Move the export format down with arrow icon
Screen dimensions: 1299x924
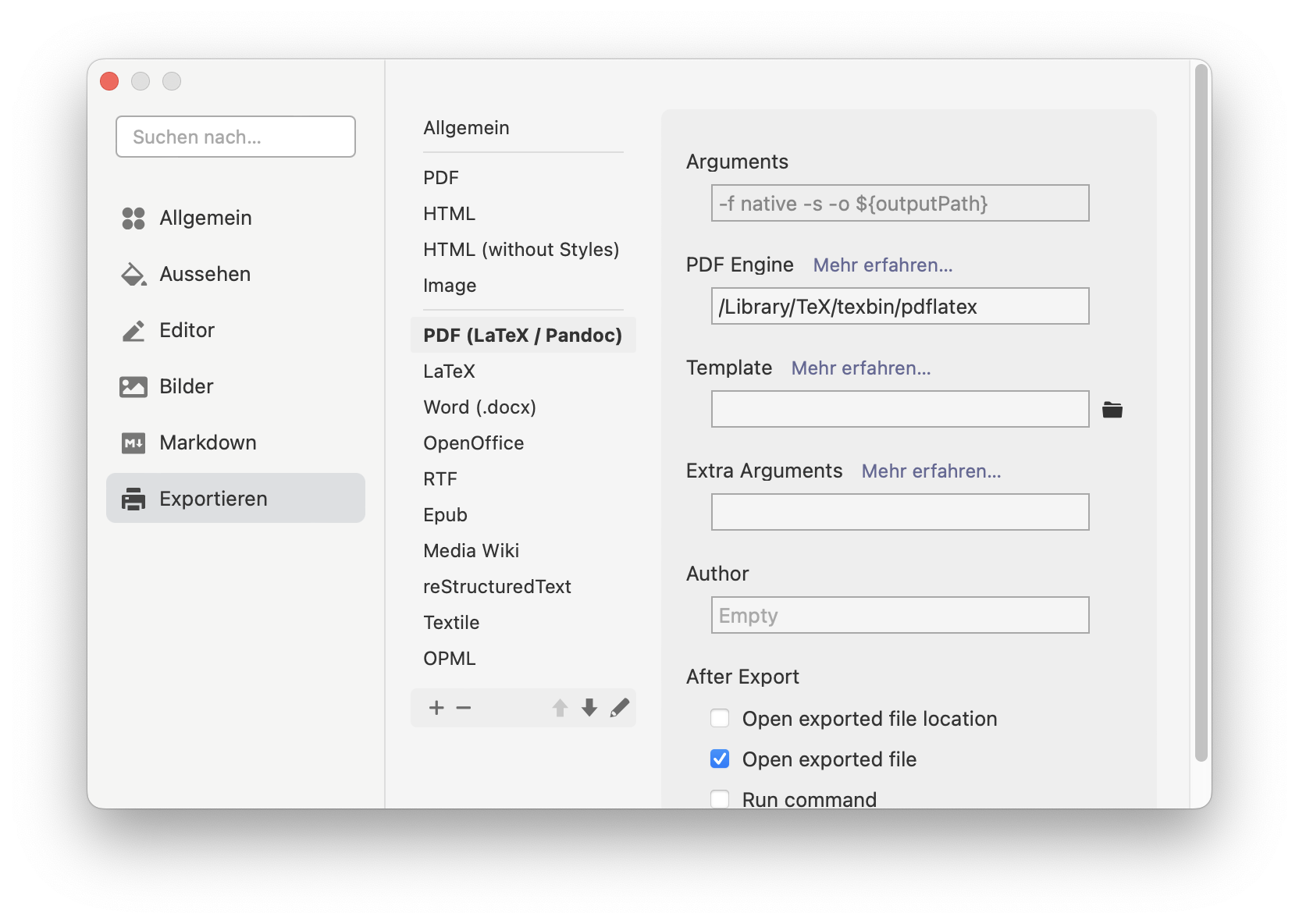pos(589,708)
